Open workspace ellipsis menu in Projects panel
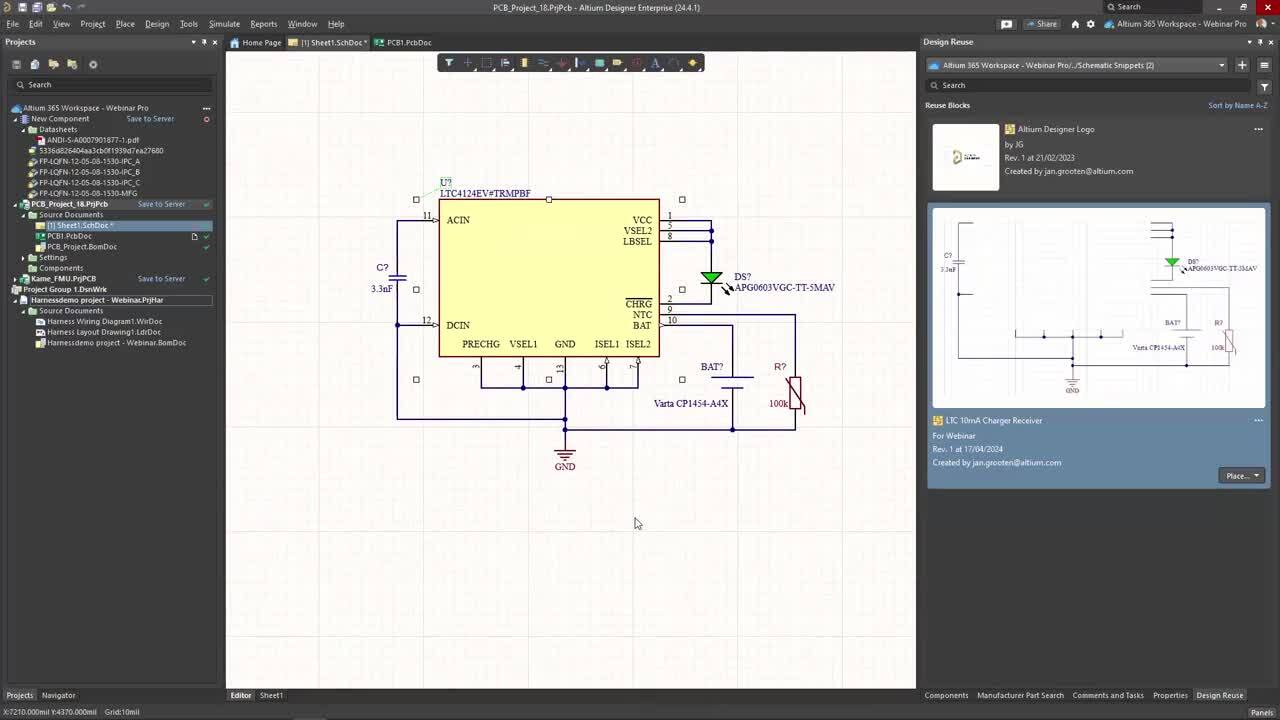The width and height of the screenshot is (1280, 720). tap(207, 108)
